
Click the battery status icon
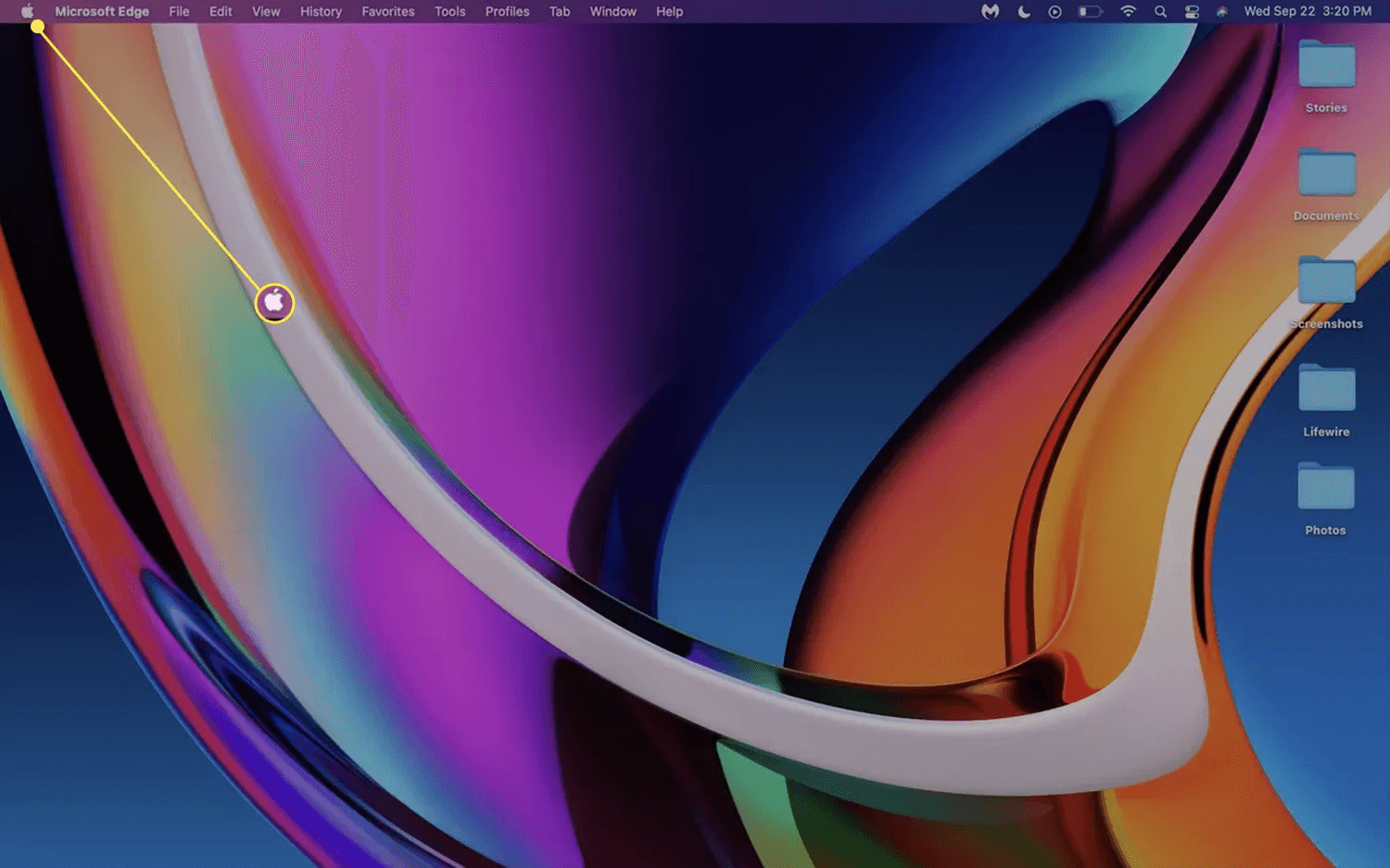pos(1090,11)
